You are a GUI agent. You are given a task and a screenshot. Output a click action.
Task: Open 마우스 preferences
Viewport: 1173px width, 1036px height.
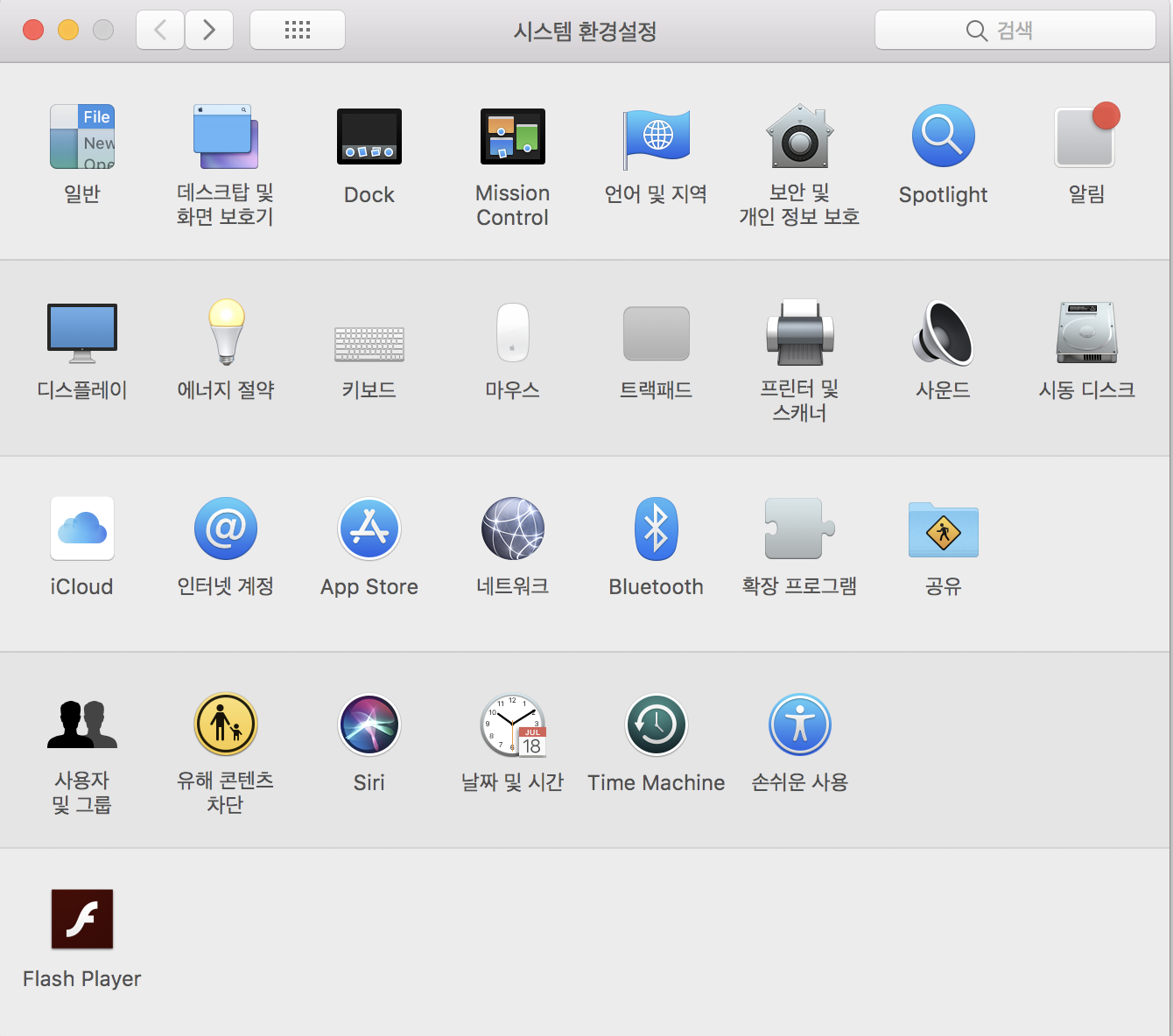[x=513, y=332]
